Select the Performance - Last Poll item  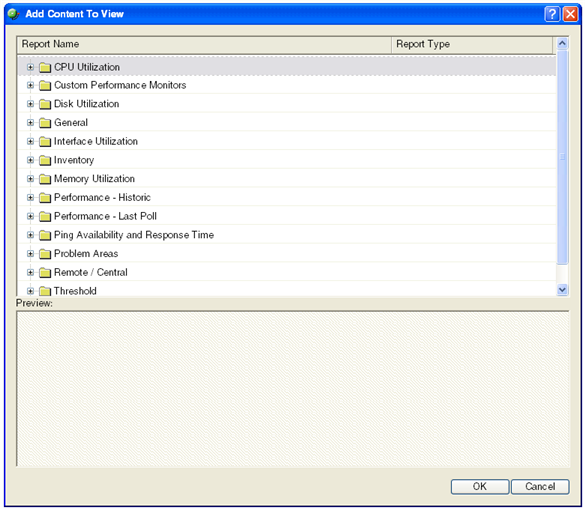coord(105,216)
